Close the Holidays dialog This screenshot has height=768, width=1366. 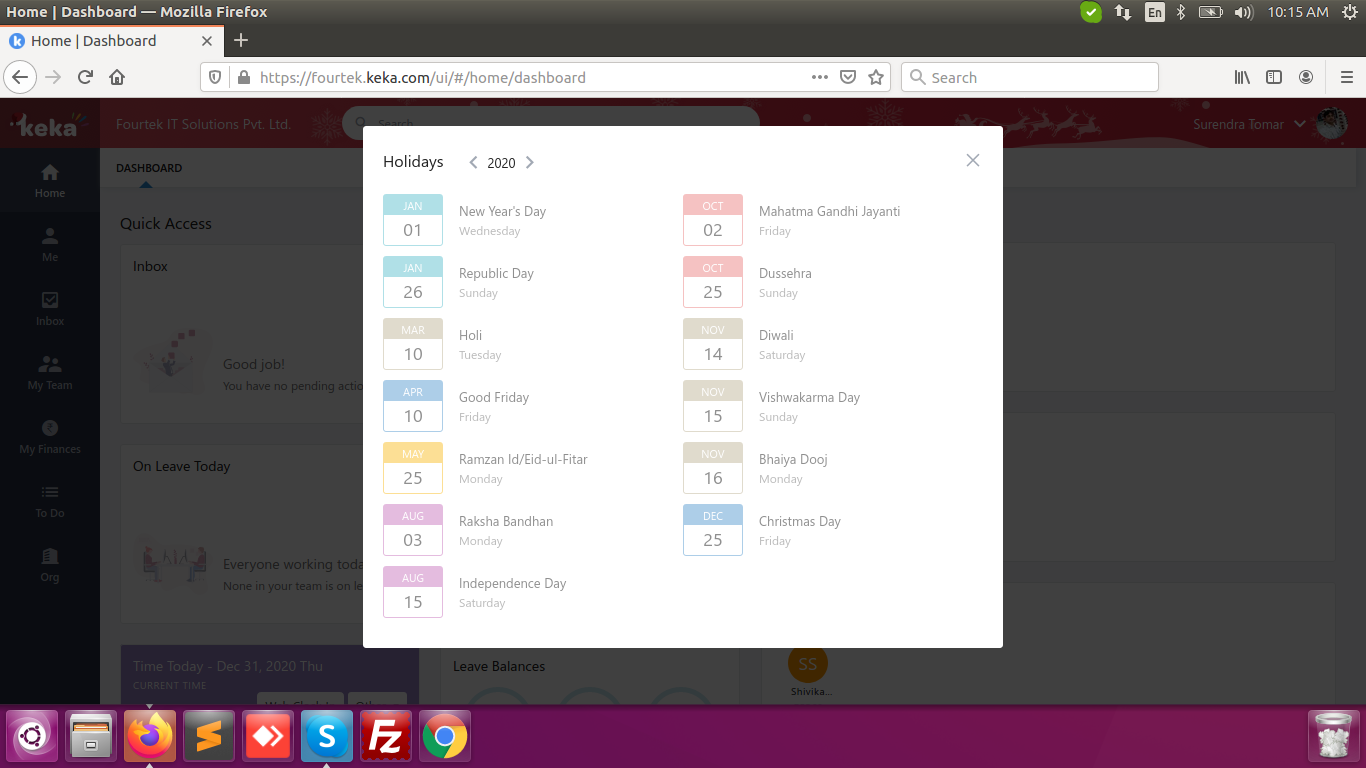click(x=972, y=161)
